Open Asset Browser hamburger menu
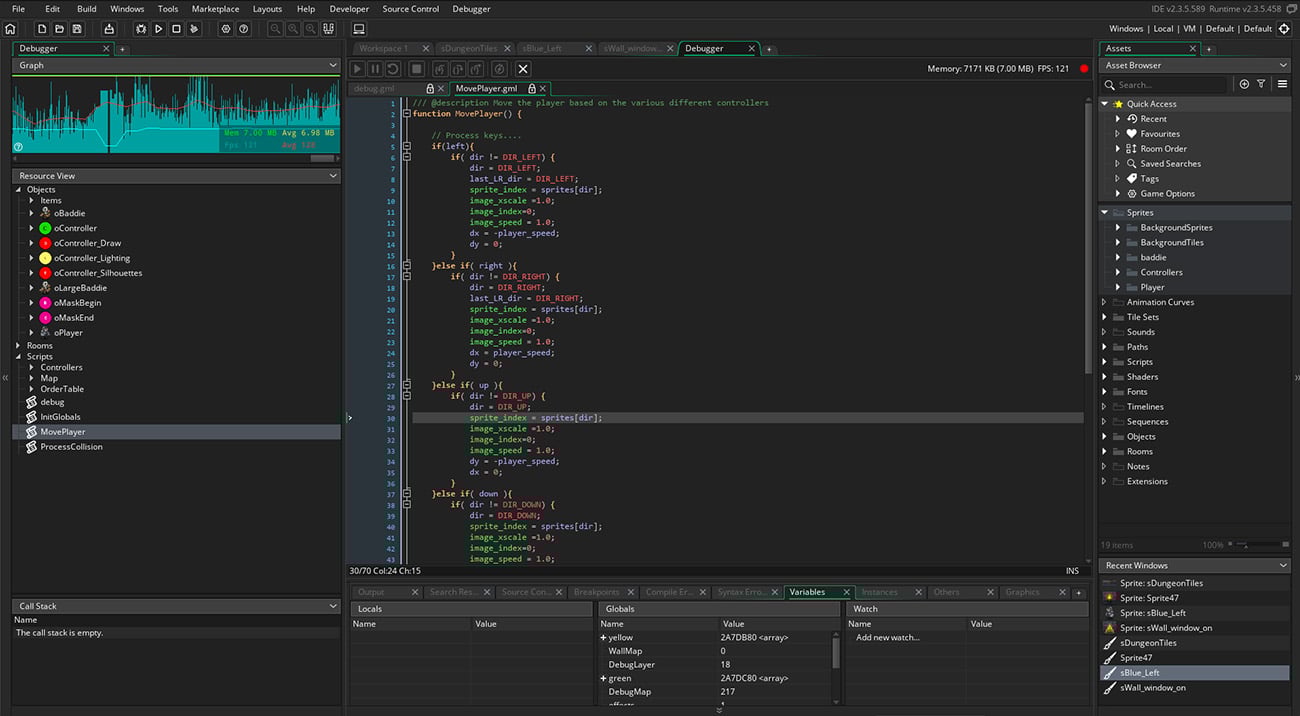 [x=1282, y=85]
